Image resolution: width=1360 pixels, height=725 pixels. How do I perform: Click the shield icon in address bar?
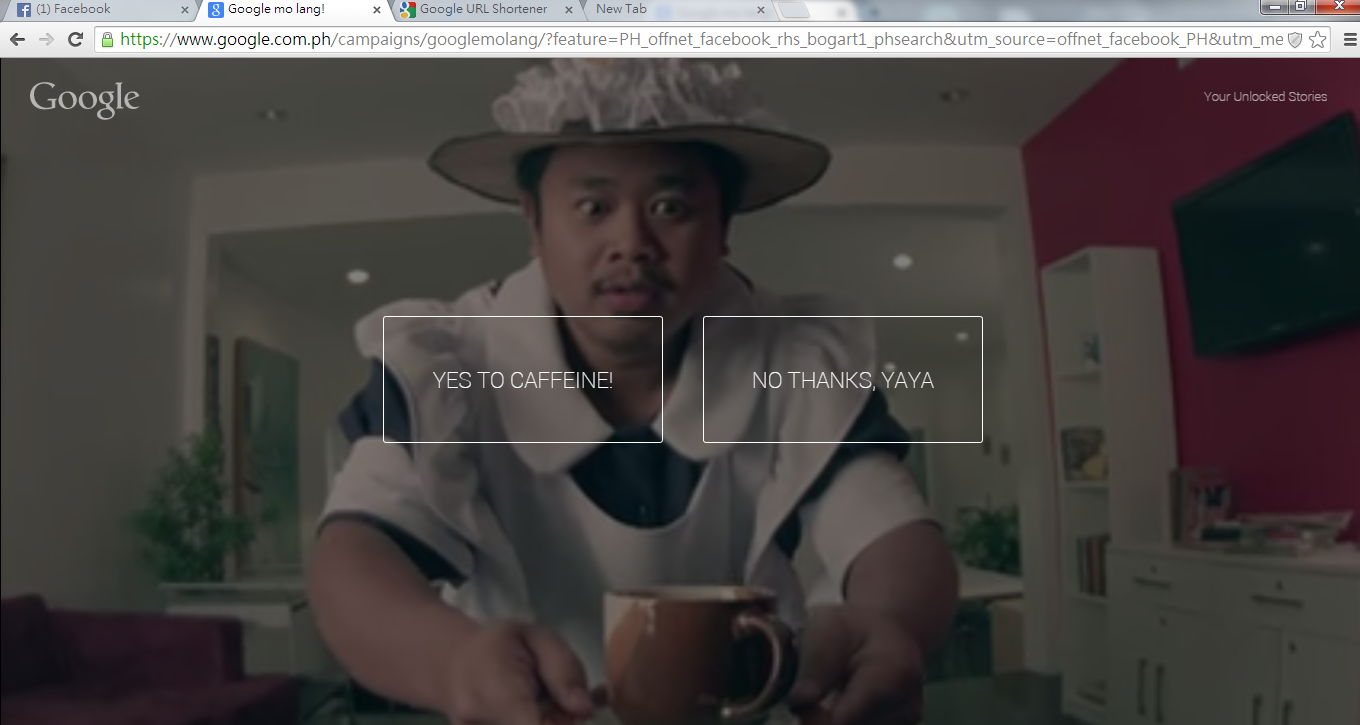pos(1294,40)
